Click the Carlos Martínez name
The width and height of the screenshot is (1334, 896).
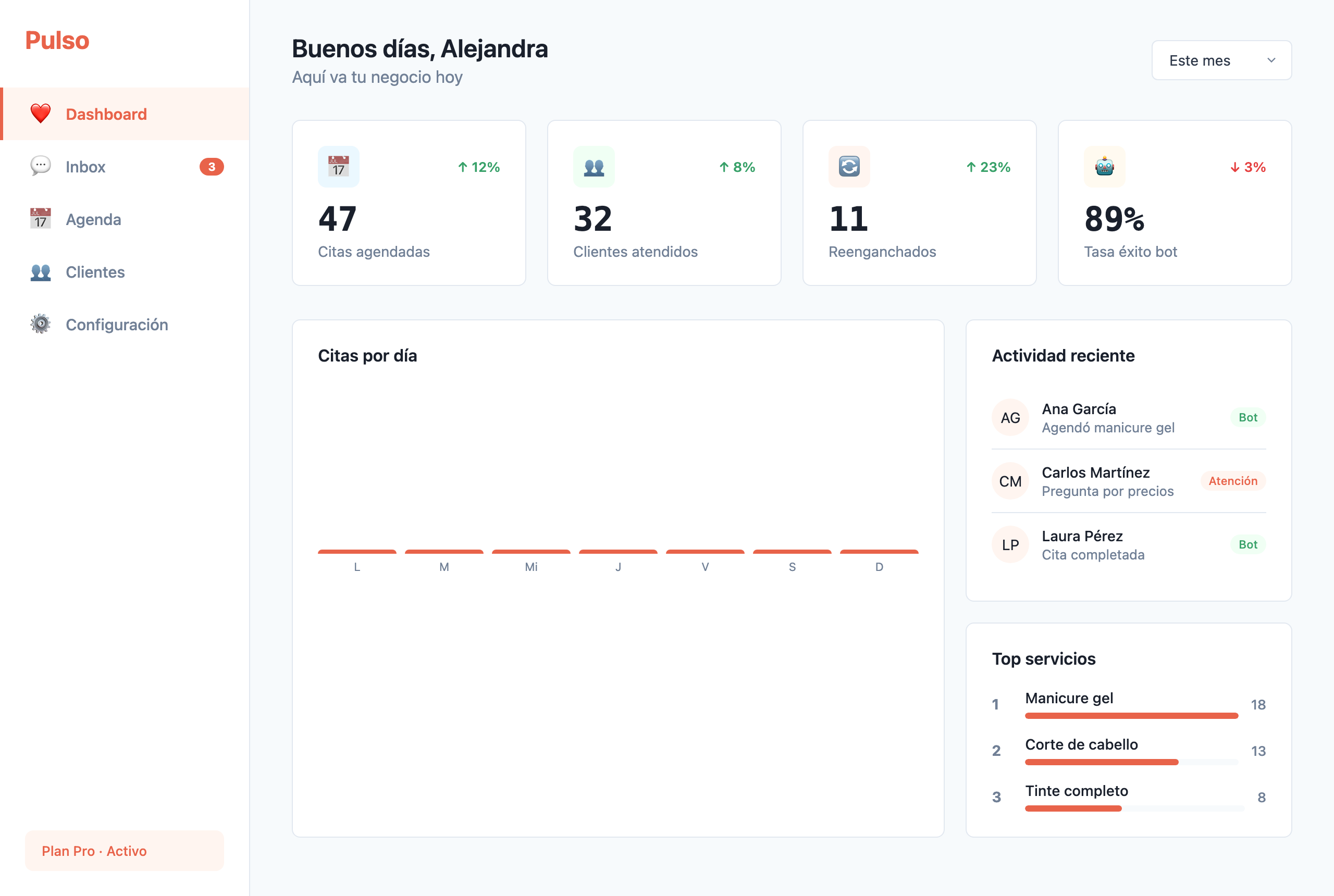[x=1096, y=472]
